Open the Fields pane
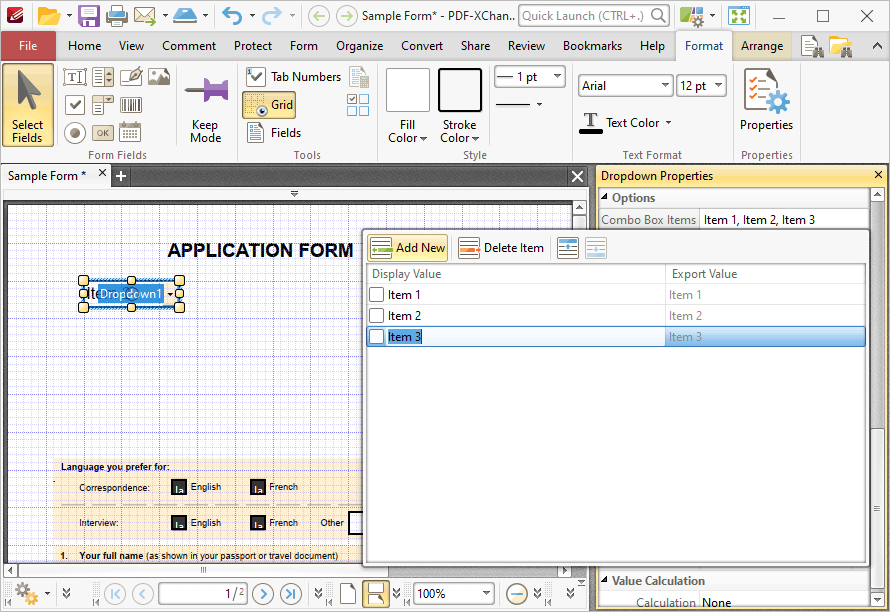Viewport: 890px width, 612px height. pyautogui.click(x=275, y=133)
